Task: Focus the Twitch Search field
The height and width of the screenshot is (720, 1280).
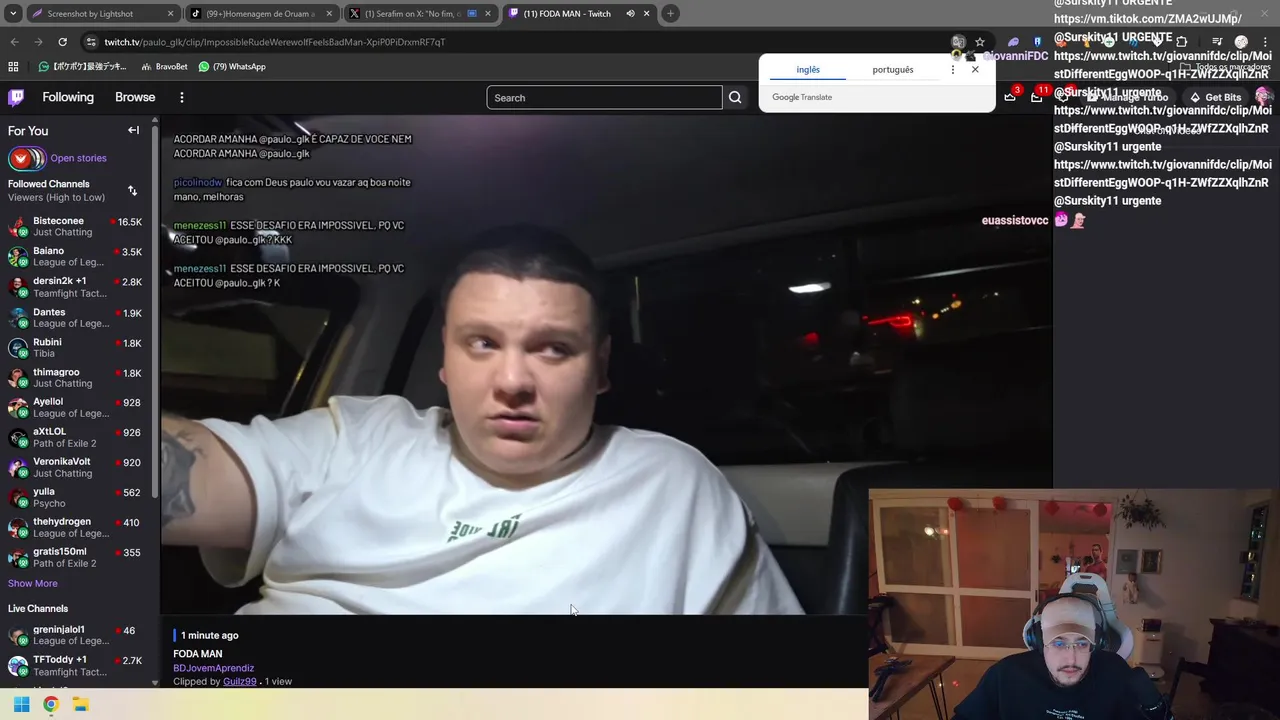Action: click(x=604, y=97)
